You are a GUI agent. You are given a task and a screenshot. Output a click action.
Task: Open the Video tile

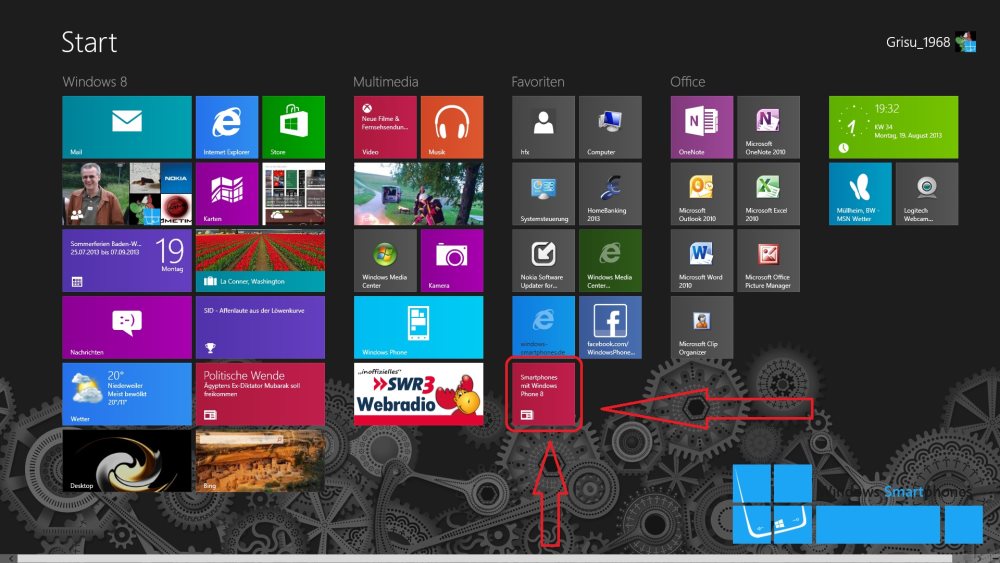point(385,128)
